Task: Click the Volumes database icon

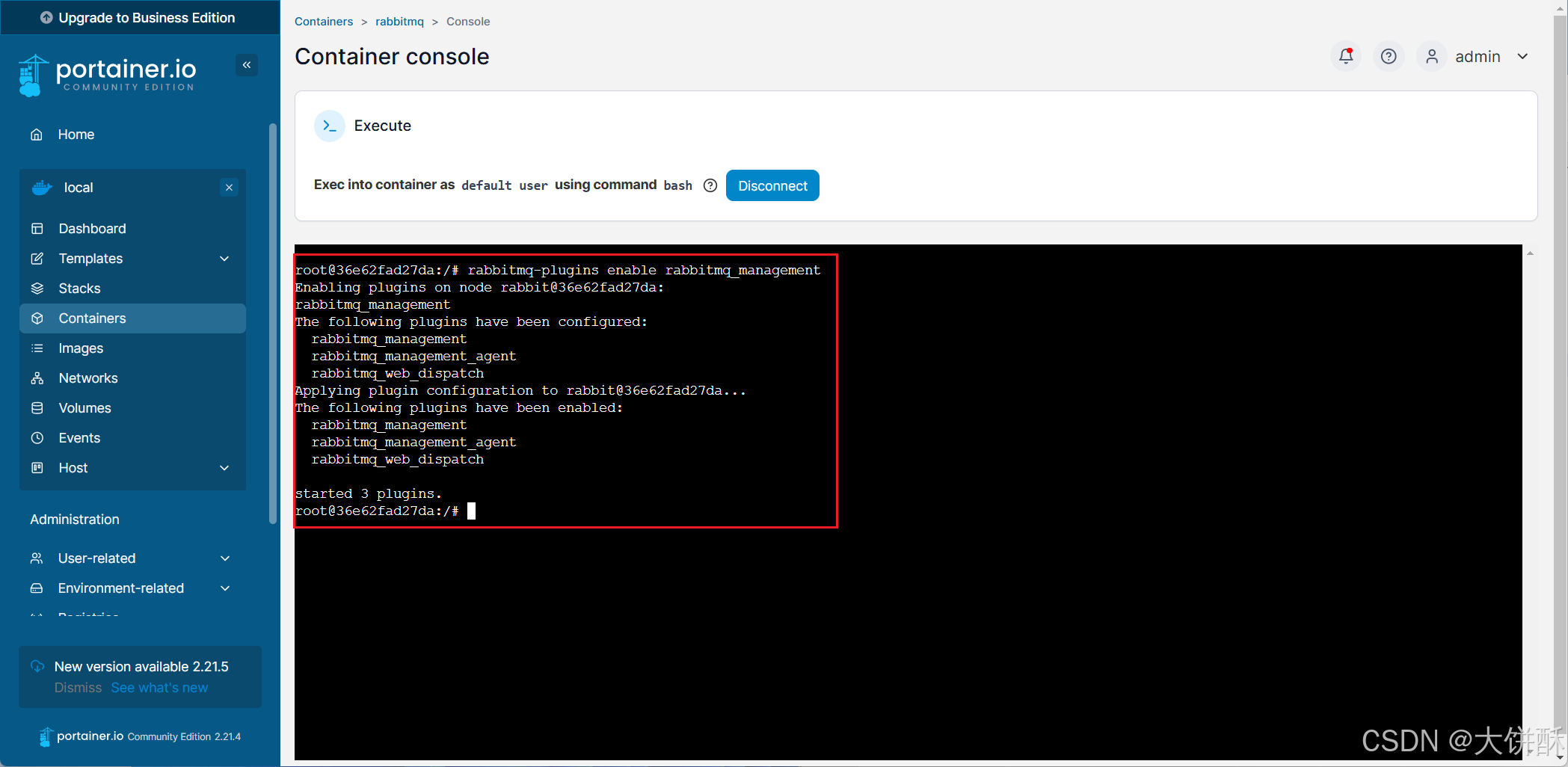Action: click(x=37, y=408)
